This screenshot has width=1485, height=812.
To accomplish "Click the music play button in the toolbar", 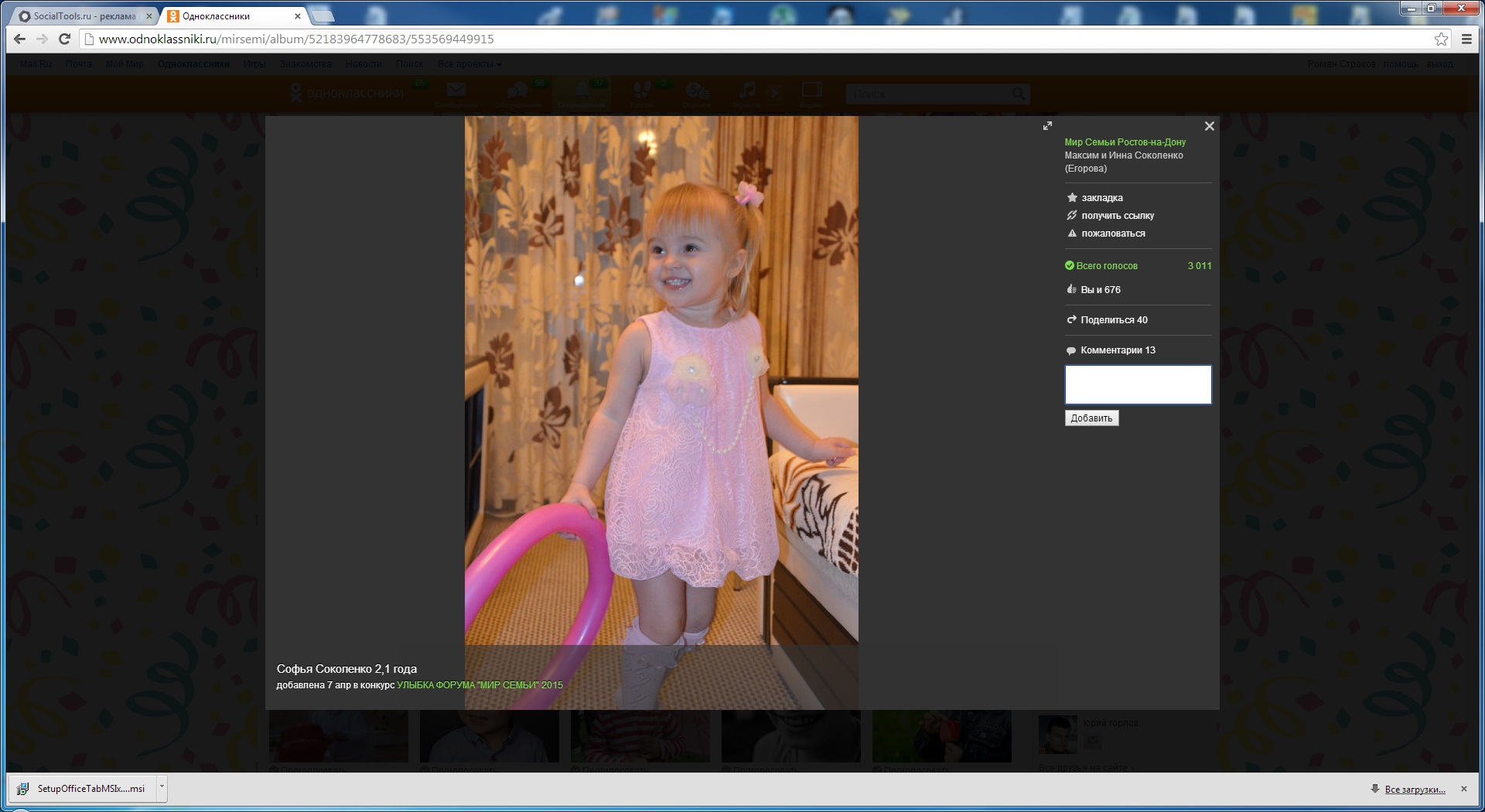I will tap(776, 92).
